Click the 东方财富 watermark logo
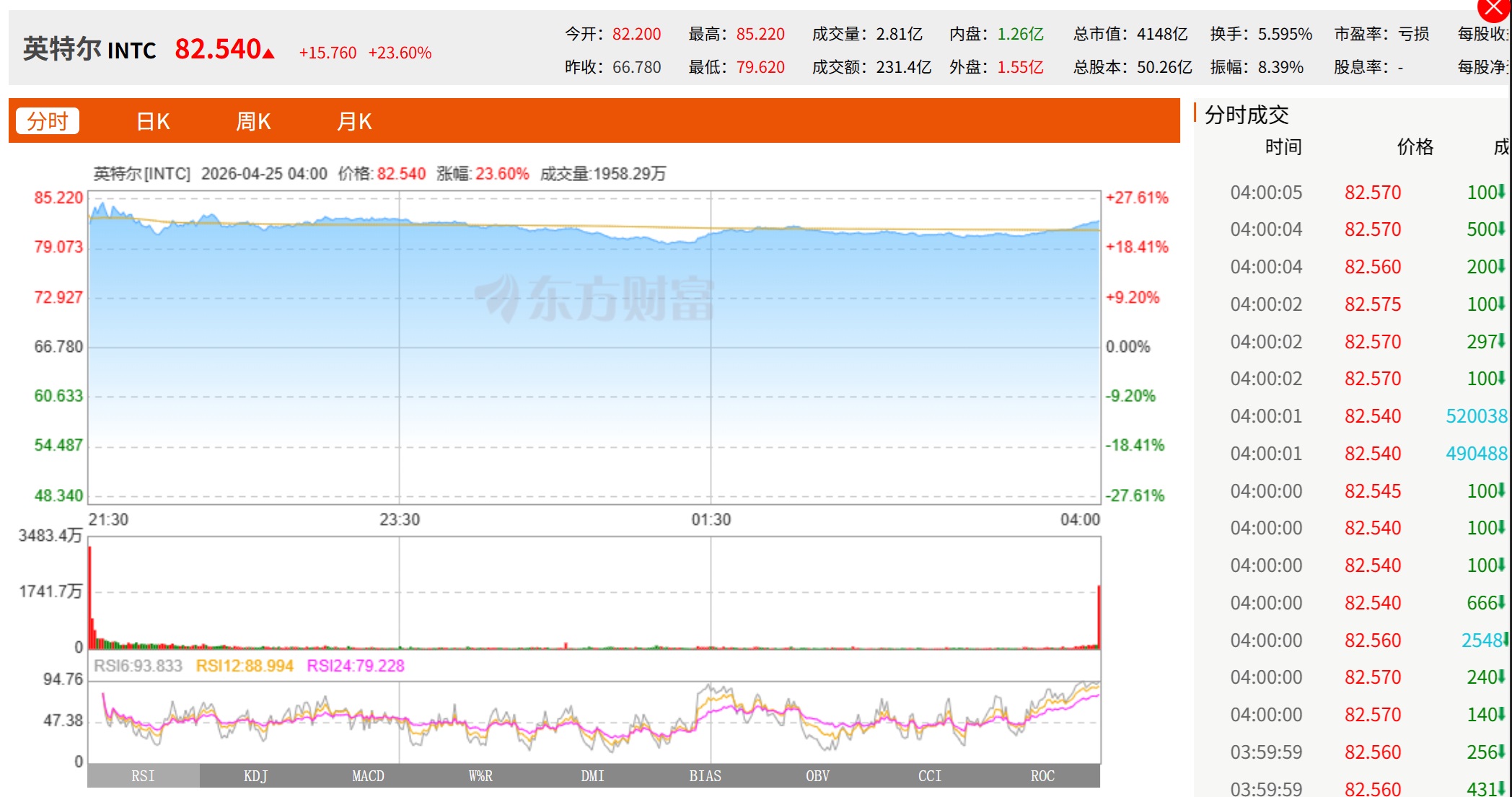 (594, 298)
